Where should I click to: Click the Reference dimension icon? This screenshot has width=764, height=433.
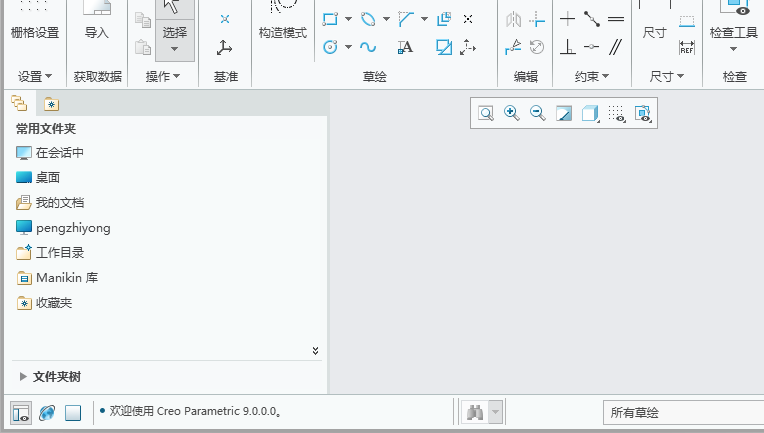pyautogui.click(x=687, y=47)
